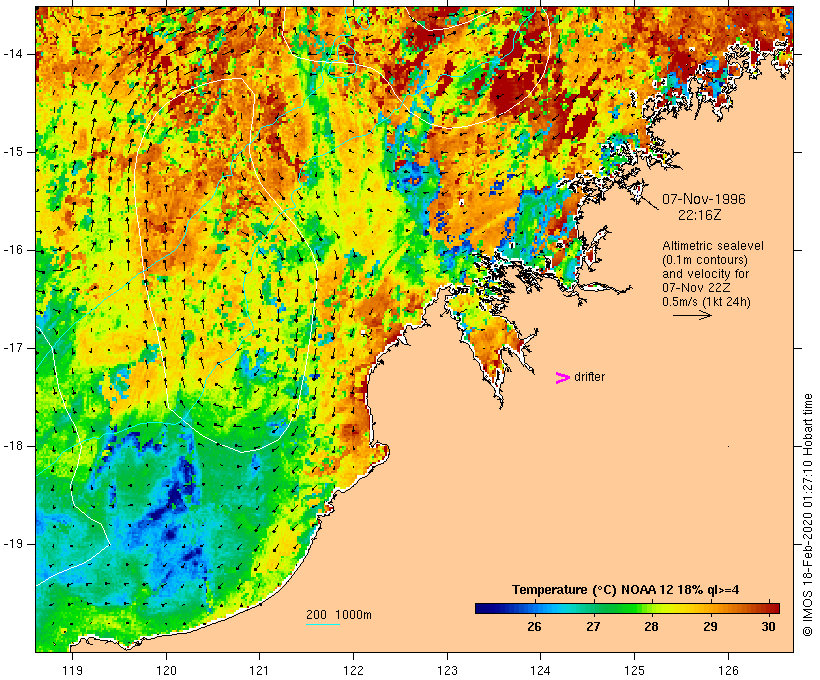
Task: Click the yellow 28°C section of colorbar
Action: pyautogui.click(x=652, y=608)
